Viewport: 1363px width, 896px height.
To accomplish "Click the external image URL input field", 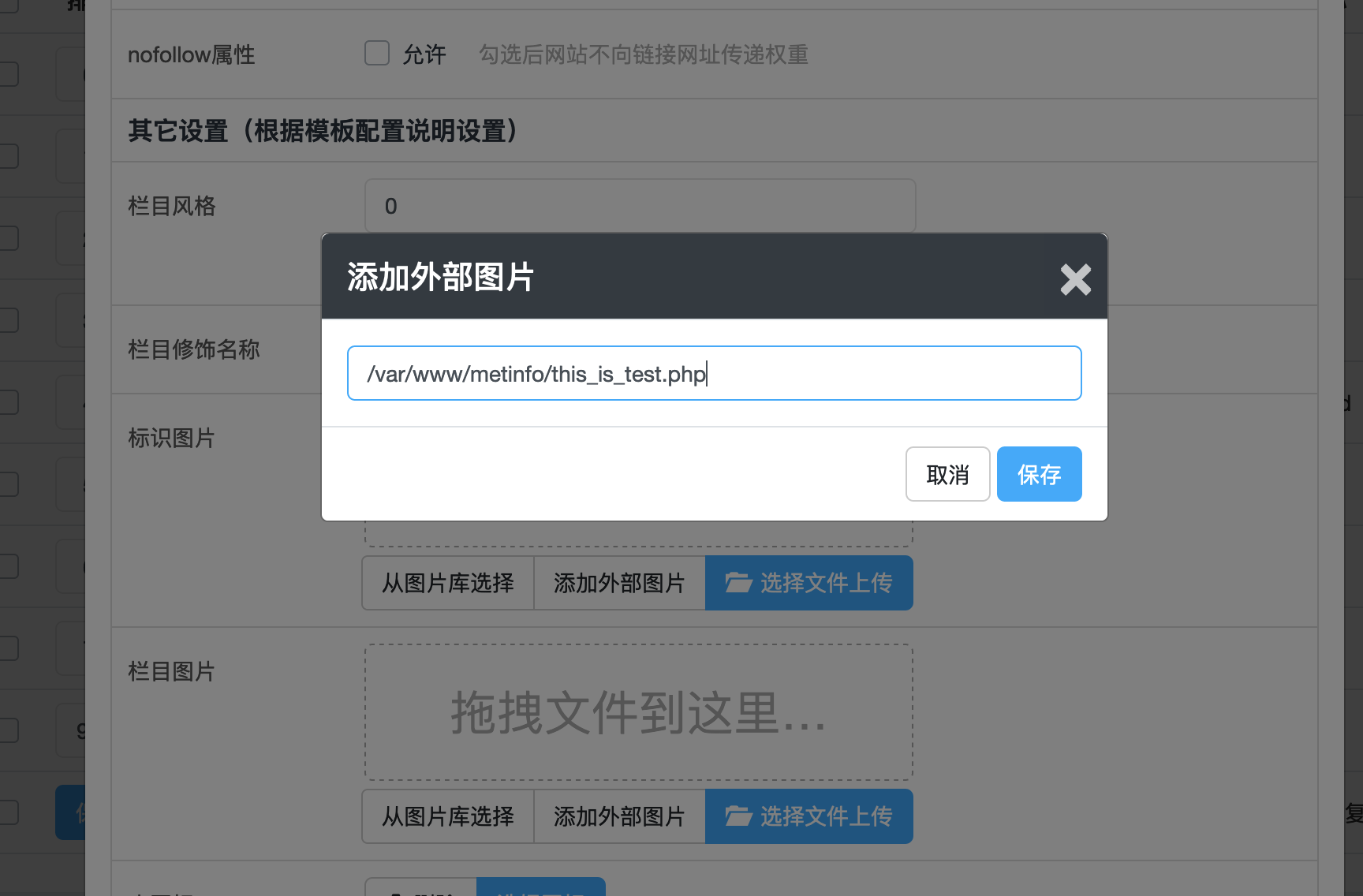I will click(x=715, y=373).
